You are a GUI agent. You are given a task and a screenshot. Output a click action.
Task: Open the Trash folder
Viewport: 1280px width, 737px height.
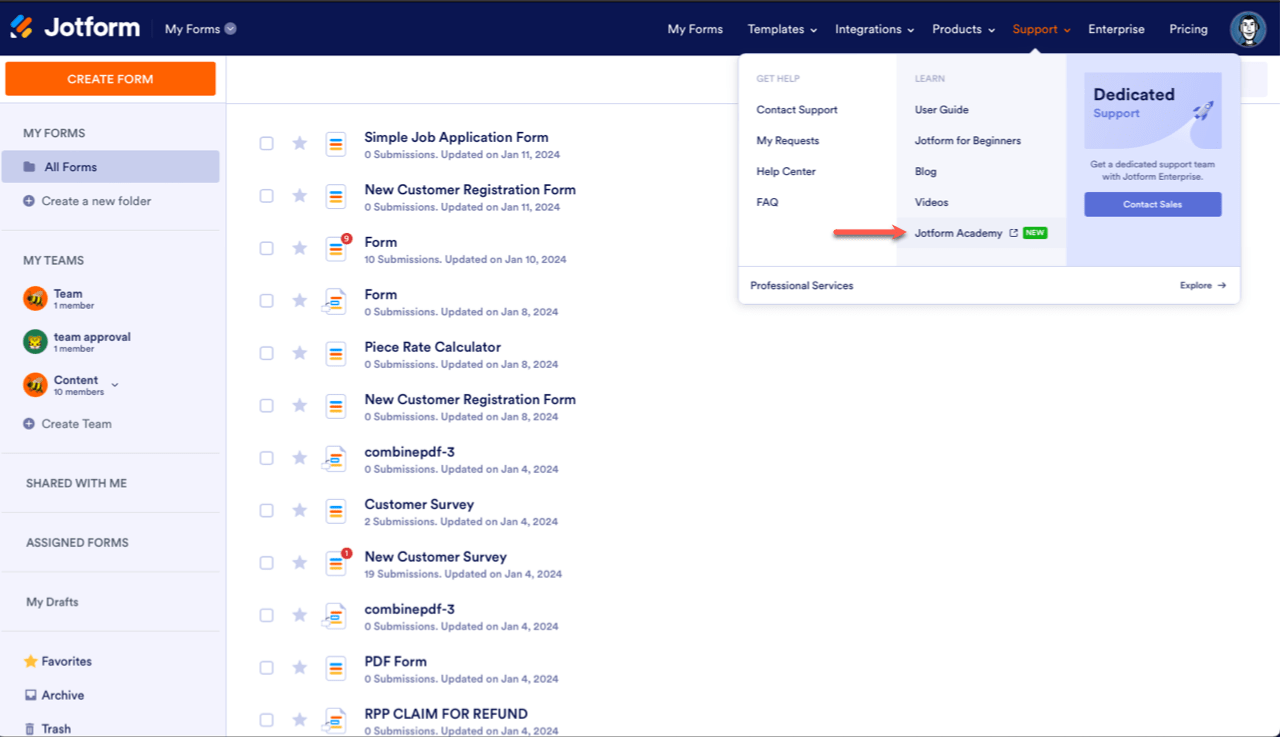(x=47, y=729)
